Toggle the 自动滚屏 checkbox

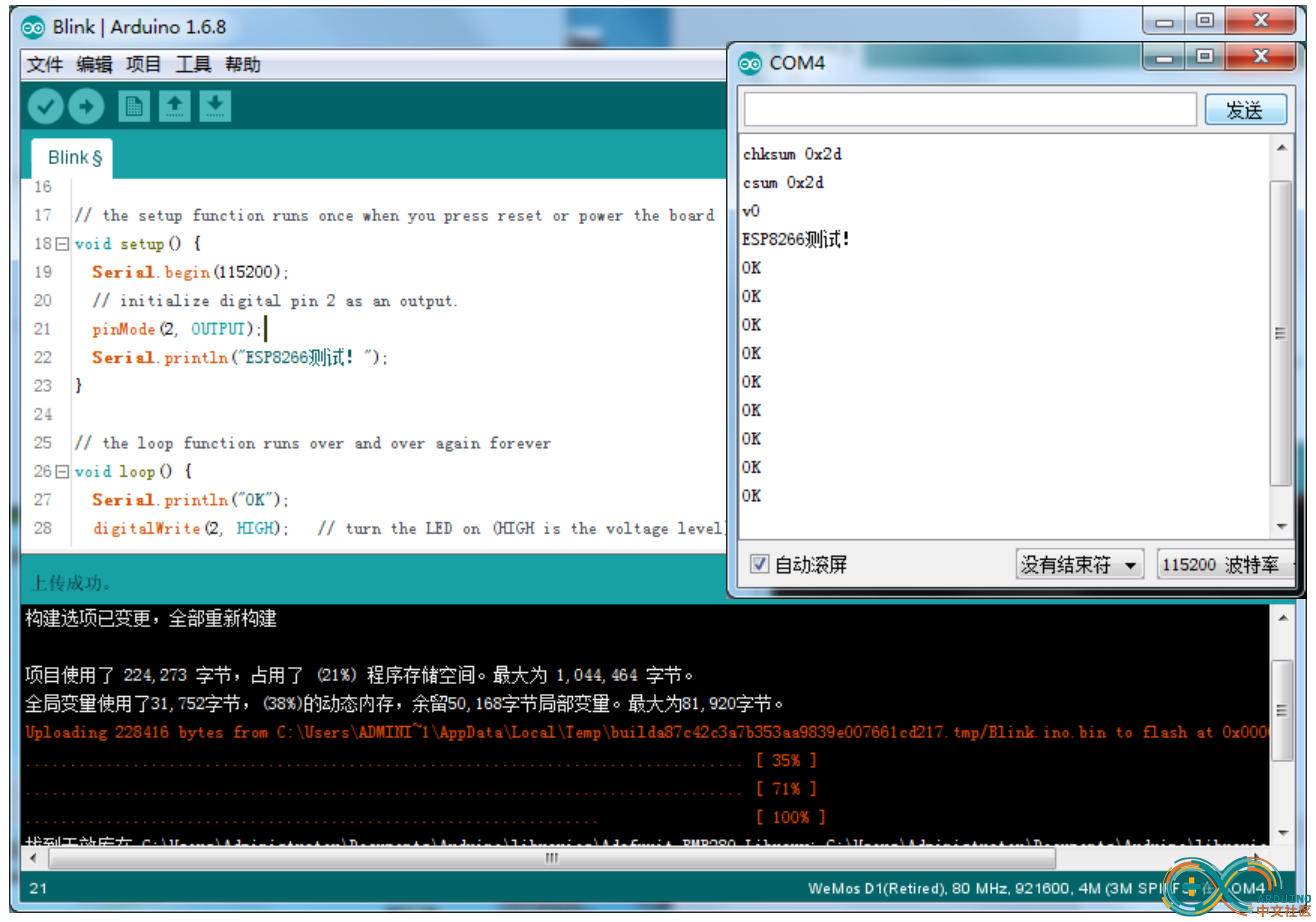pyautogui.click(x=760, y=564)
